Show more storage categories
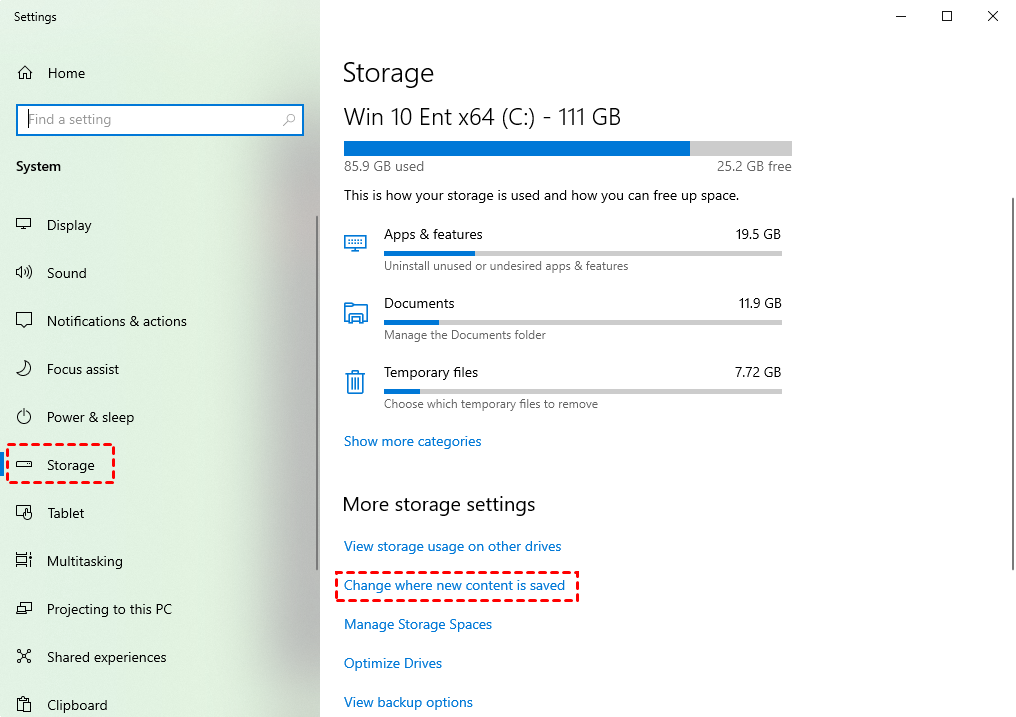 412,441
